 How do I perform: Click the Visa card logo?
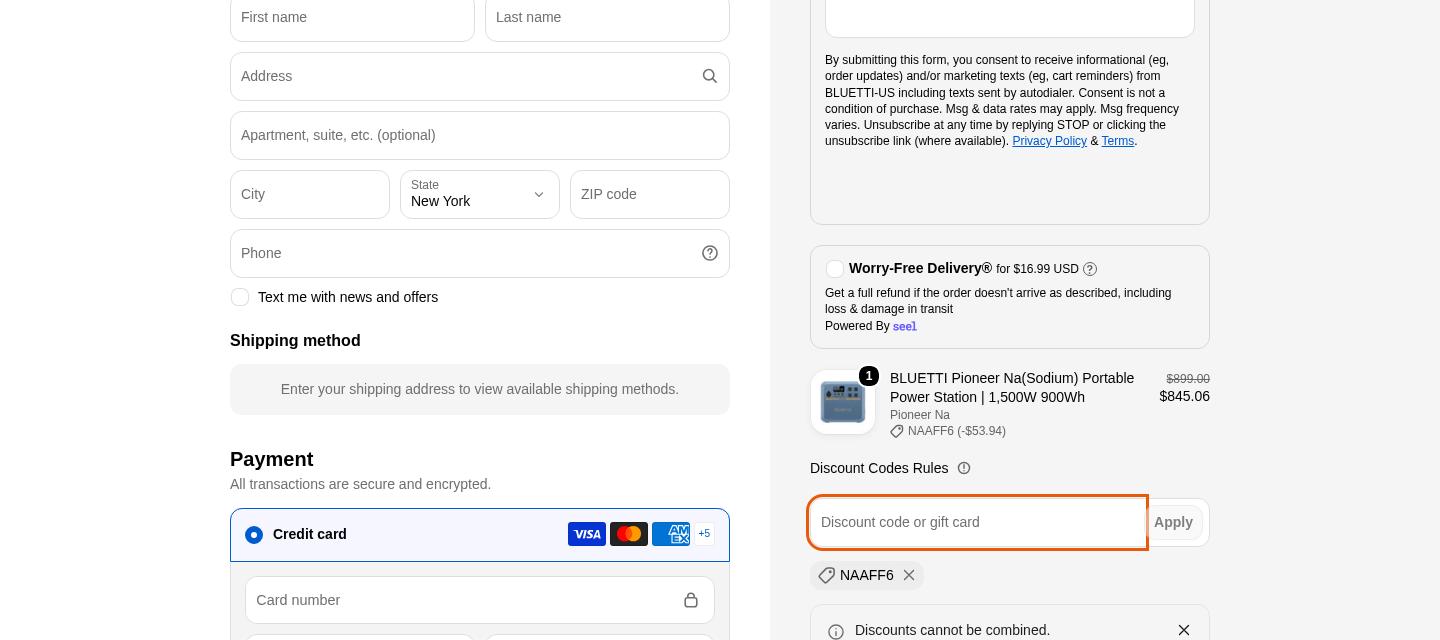point(587,534)
